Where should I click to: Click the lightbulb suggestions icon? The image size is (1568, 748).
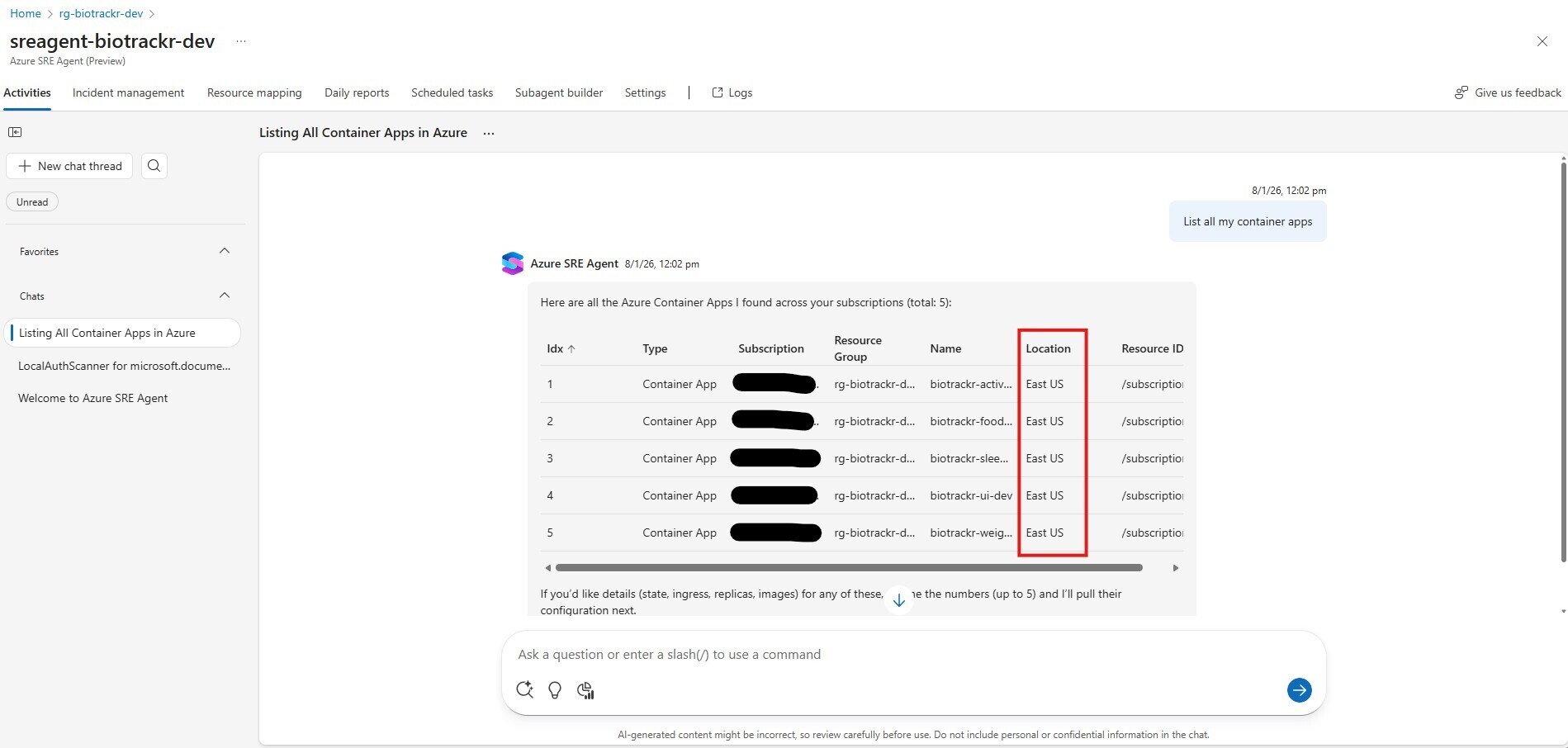click(x=555, y=690)
